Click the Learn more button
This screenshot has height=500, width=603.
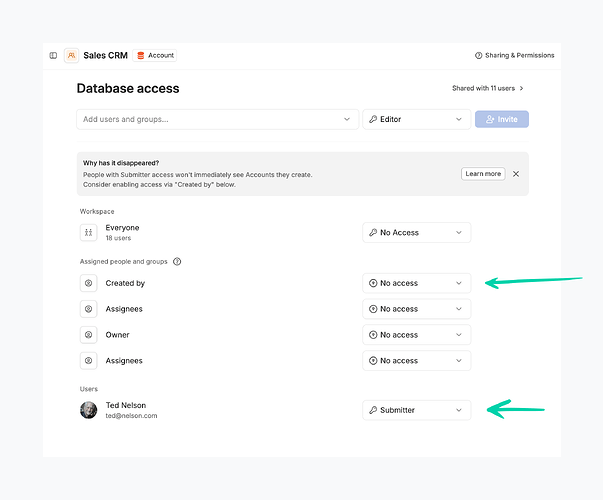[x=483, y=174]
